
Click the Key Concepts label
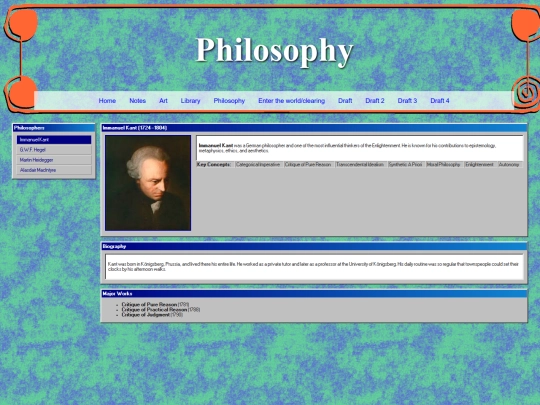tap(214, 165)
